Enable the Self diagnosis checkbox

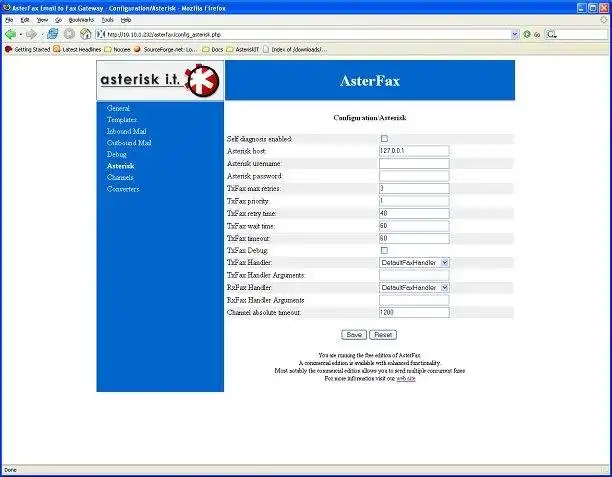(x=384, y=139)
